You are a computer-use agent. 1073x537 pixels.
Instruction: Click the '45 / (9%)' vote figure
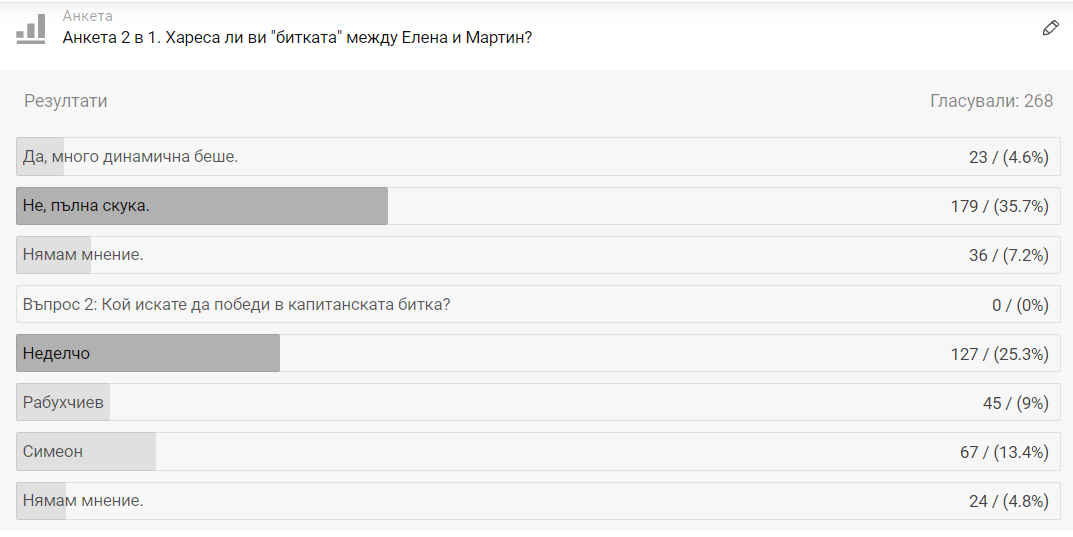(1015, 403)
